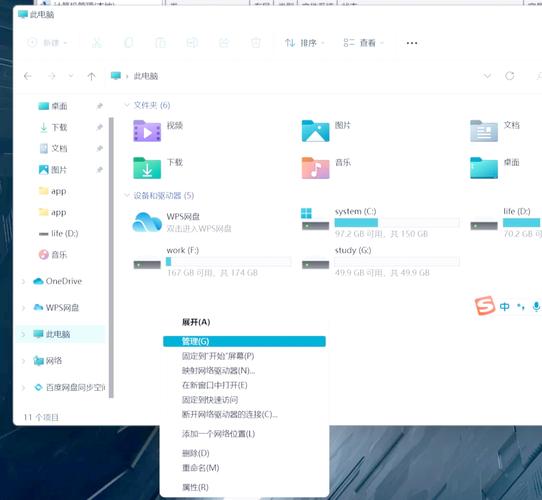Expand OneDrive in navigation pane
Viewport: 542px width, 500px height.
[x=24, y=281]
